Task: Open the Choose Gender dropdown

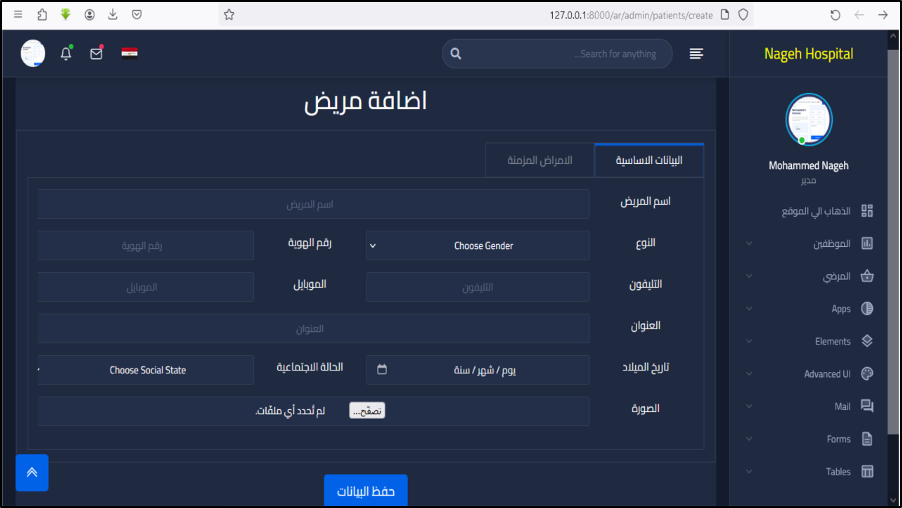Action: (477, 246)
